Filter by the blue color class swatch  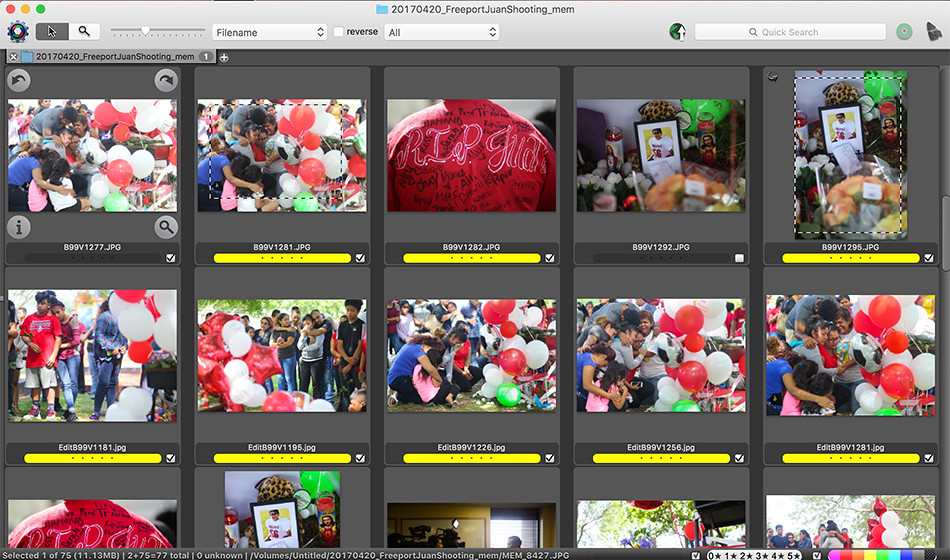coord(906,555)
